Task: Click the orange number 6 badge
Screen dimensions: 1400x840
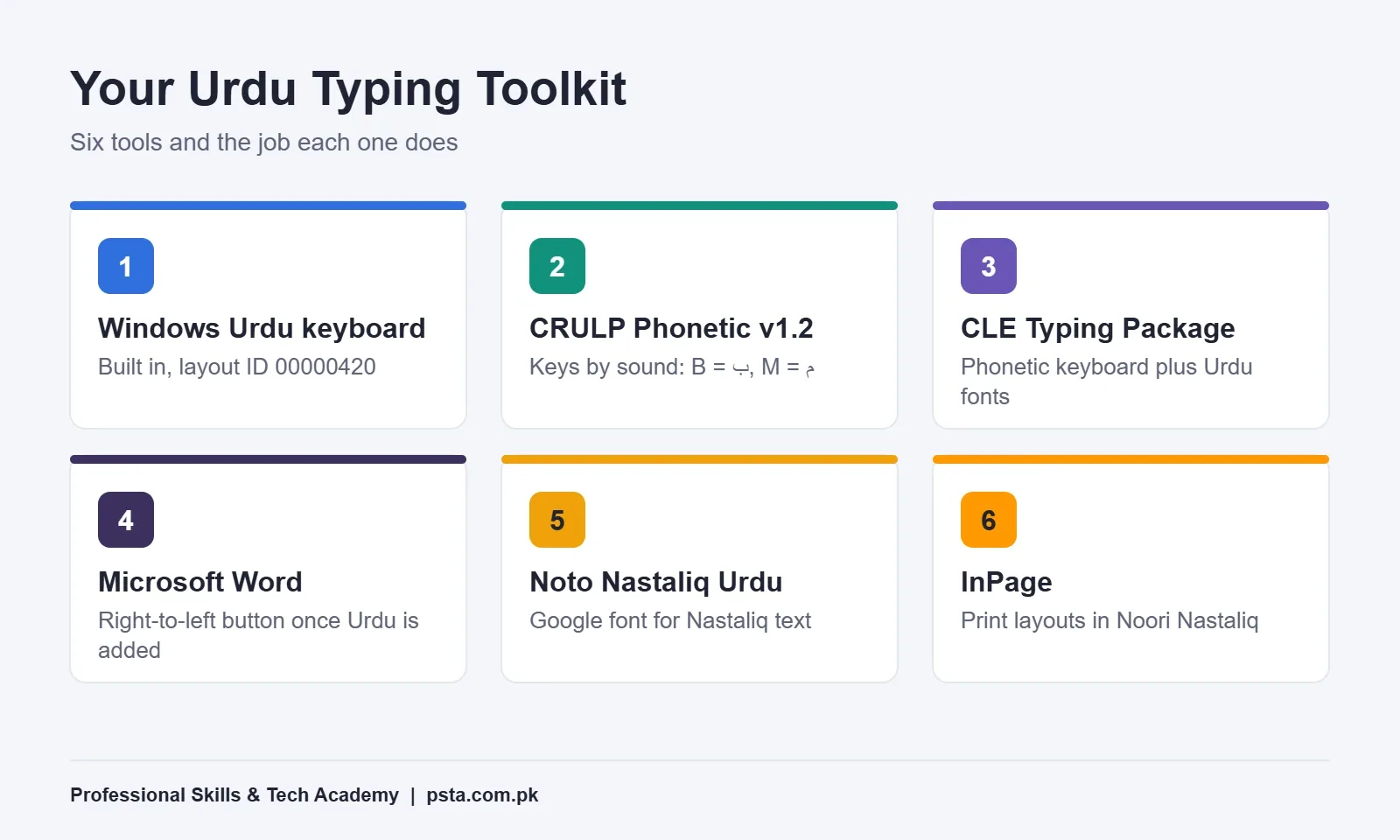Action: [989, 520]
